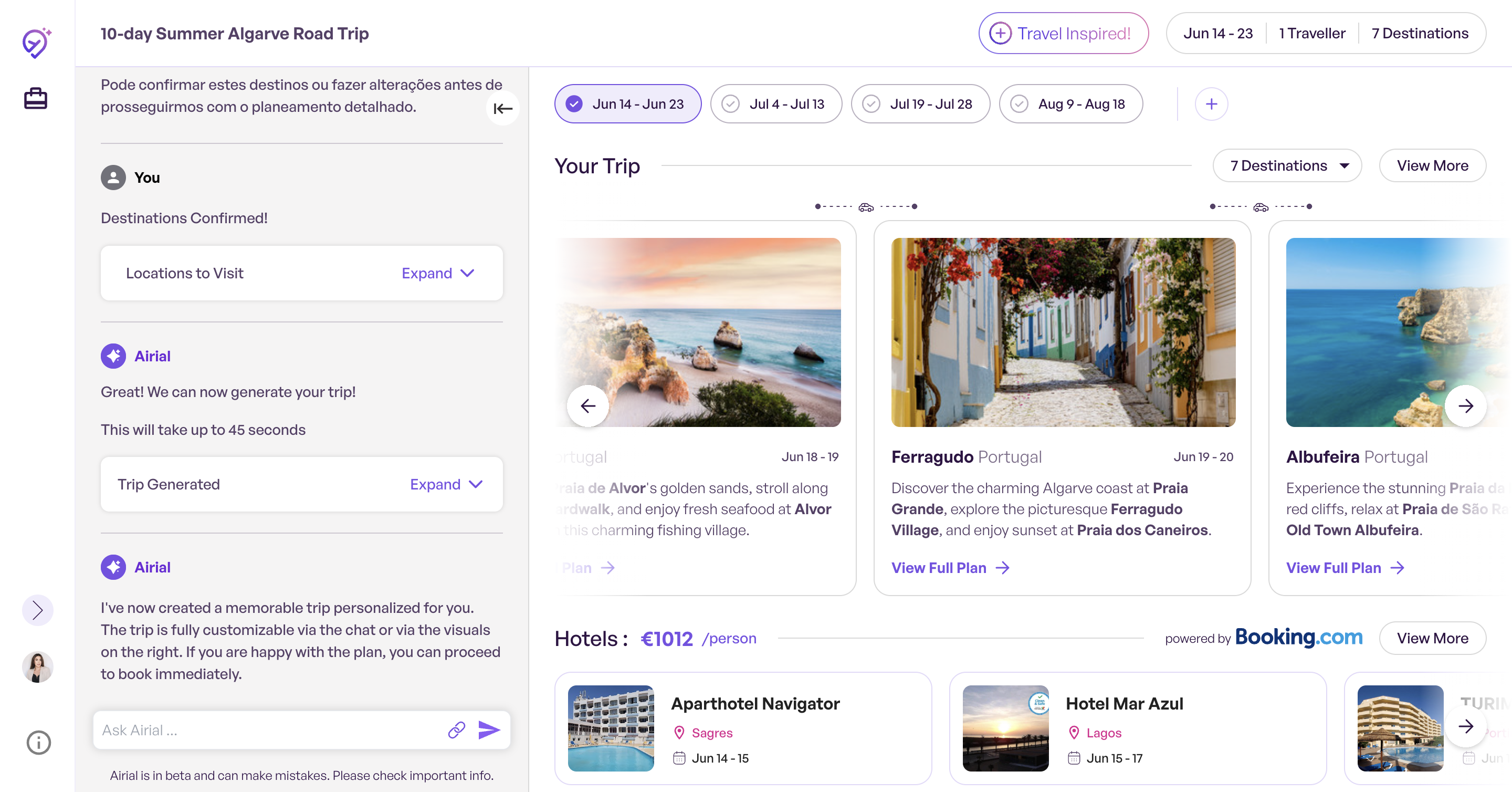Select the Jul 4 - Jul 13 date option

pyautogui.click(x=776, y=104)
